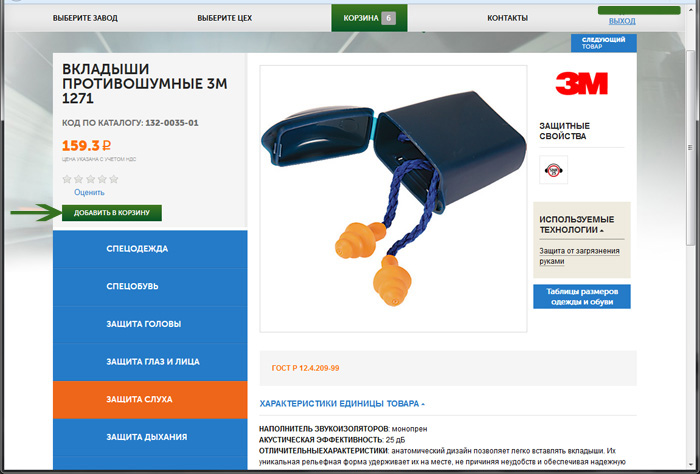
Task: Click the earplugs product image
Action: coord(393,199)
